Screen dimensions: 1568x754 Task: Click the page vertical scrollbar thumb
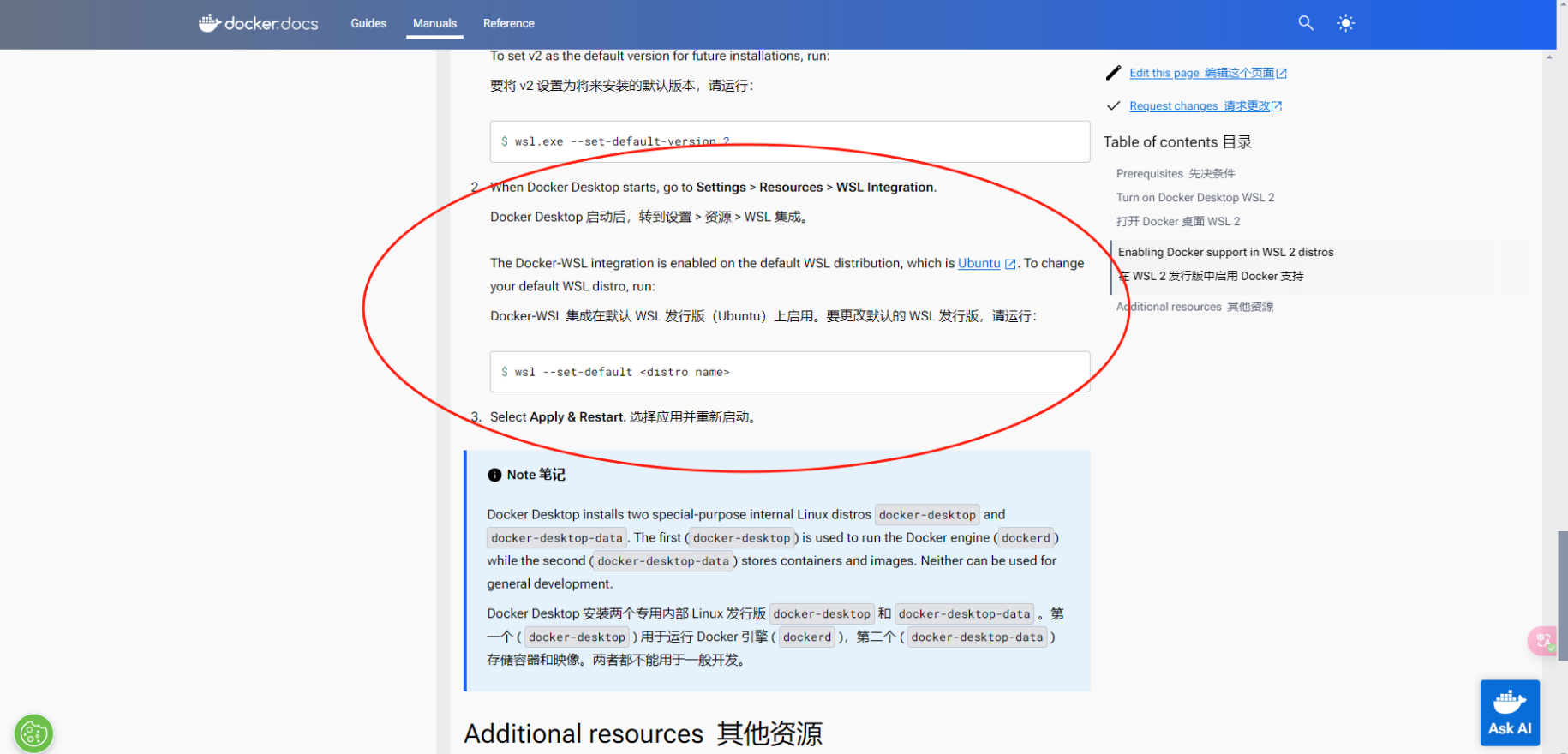(1562, 595)
